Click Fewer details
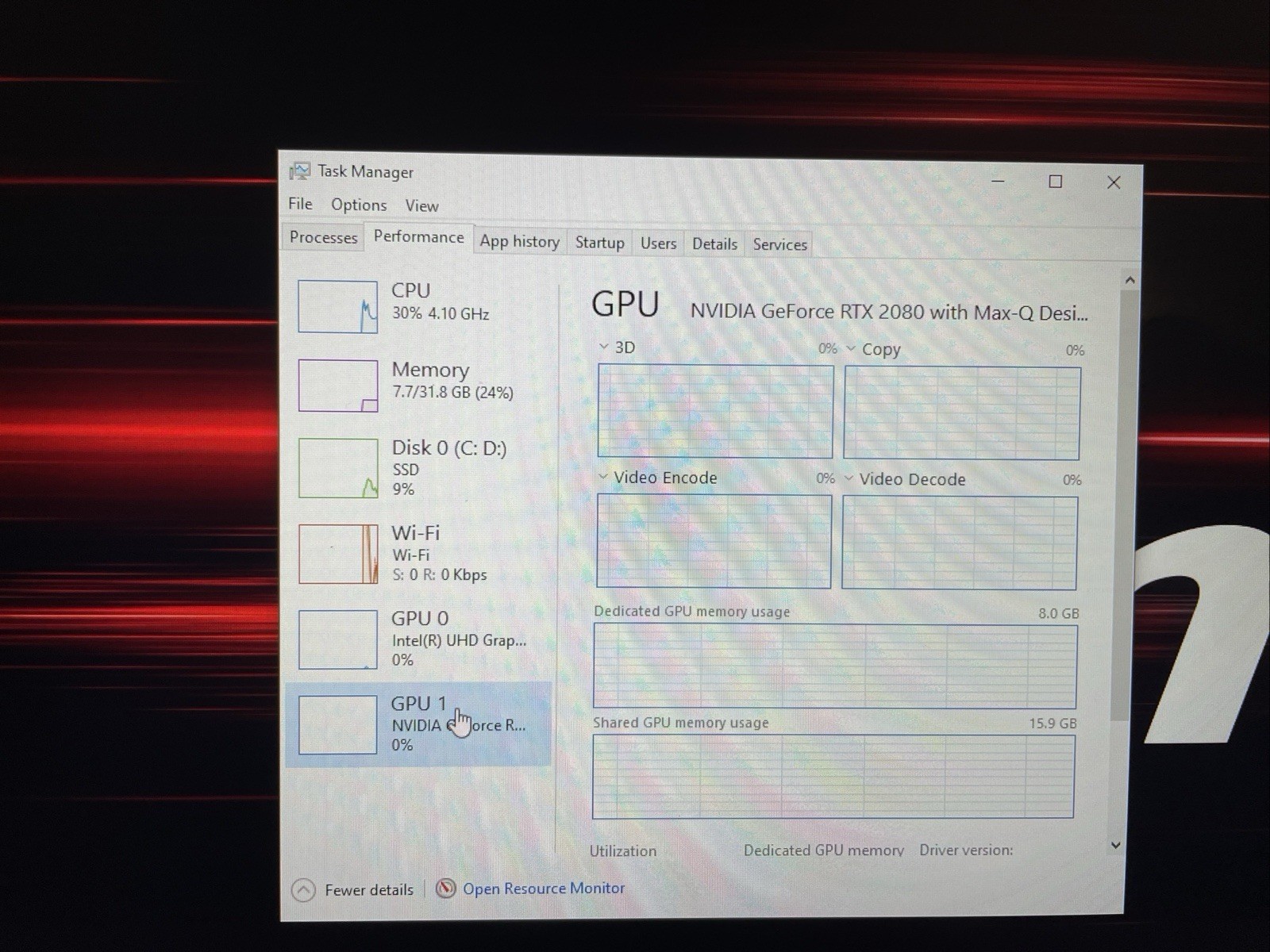1270x952 pixels. [368, 890]
